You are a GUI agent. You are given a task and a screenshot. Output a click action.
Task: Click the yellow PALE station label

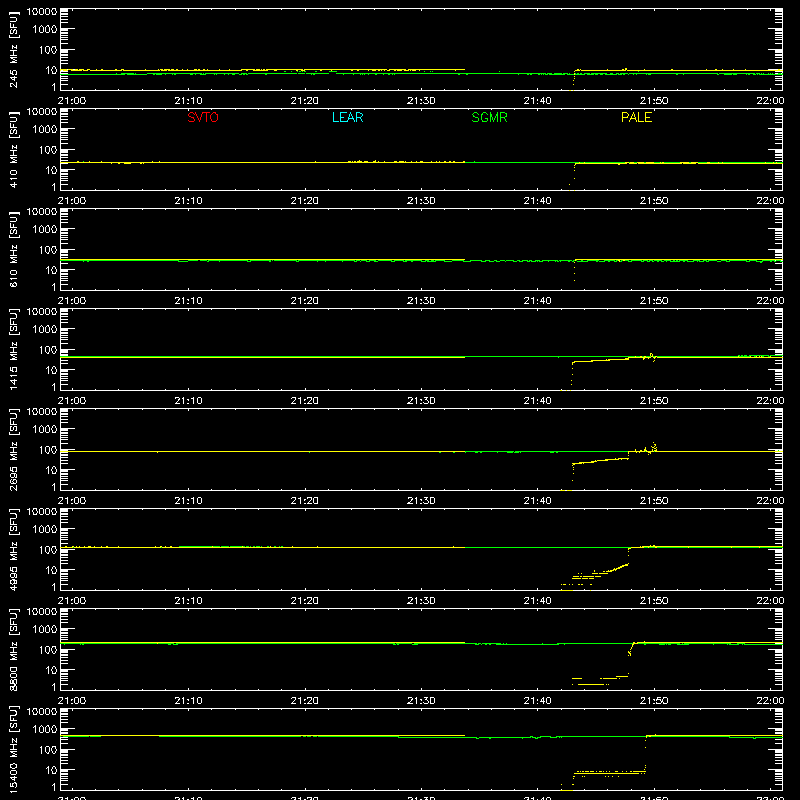636,117
